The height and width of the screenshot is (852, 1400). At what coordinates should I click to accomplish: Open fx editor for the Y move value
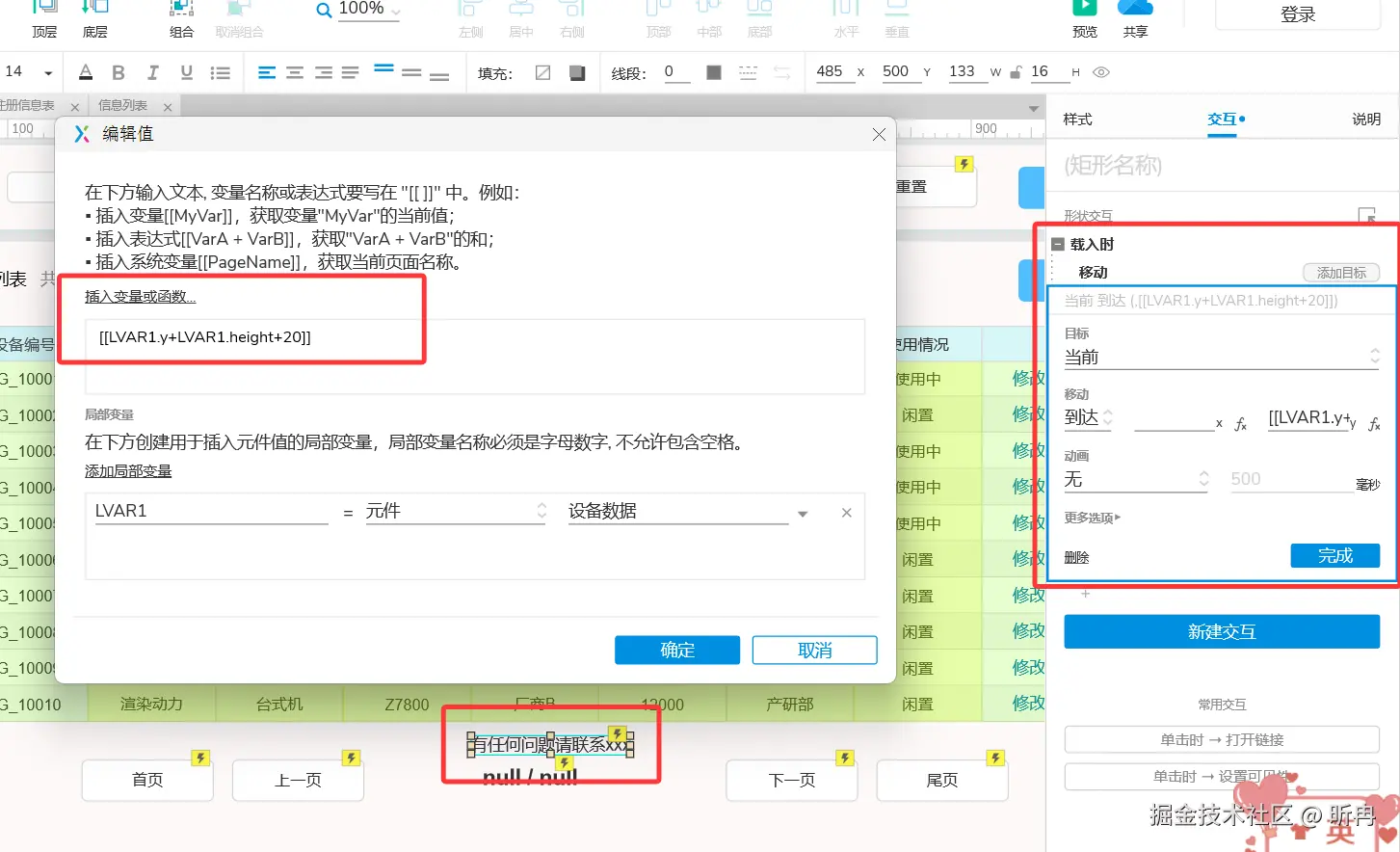click(1374, 423)
